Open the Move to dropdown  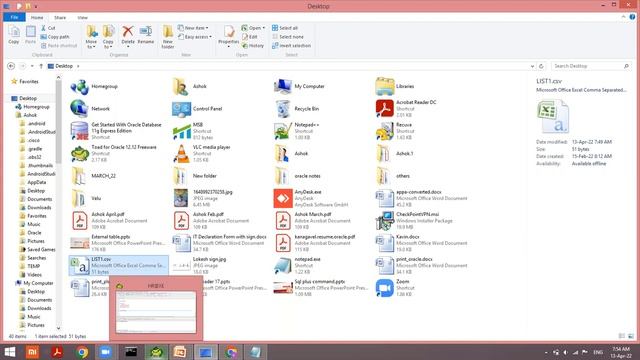pyautogui.click(x=91, y=37)
